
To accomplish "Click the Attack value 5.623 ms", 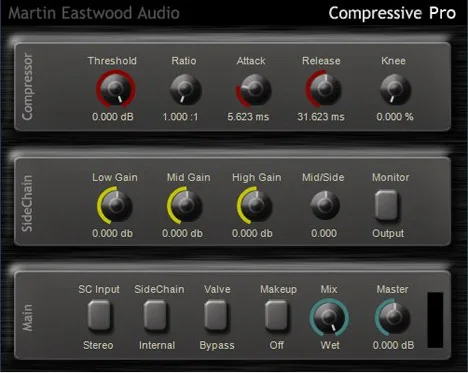I will pos(248,117).
